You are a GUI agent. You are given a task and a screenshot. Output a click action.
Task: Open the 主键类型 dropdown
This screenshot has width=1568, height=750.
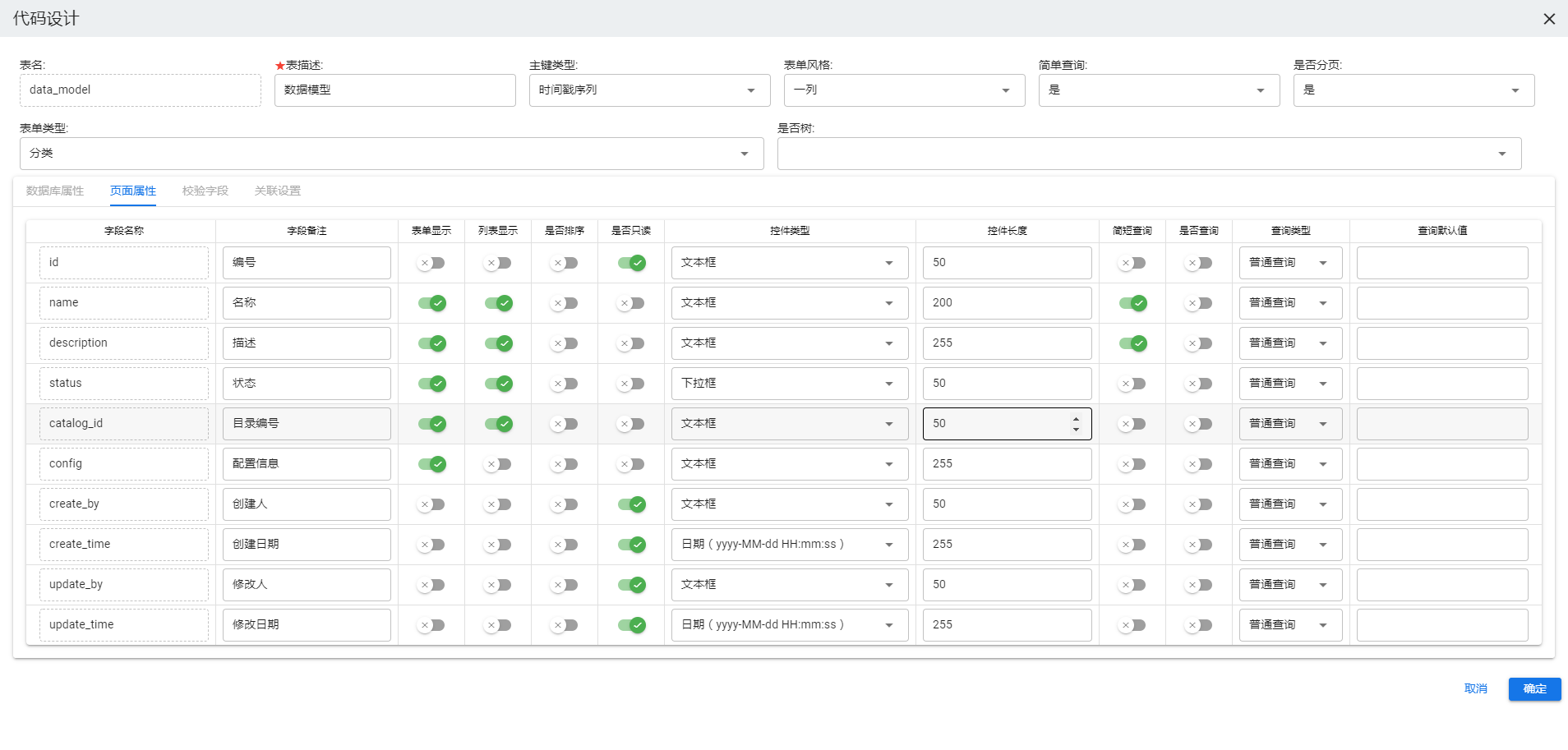tap(650, 90)
